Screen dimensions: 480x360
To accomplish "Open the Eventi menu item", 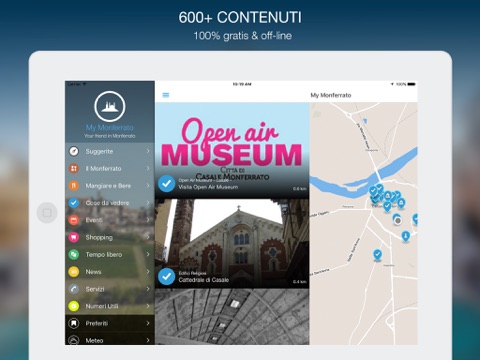I will pos(110,220).
